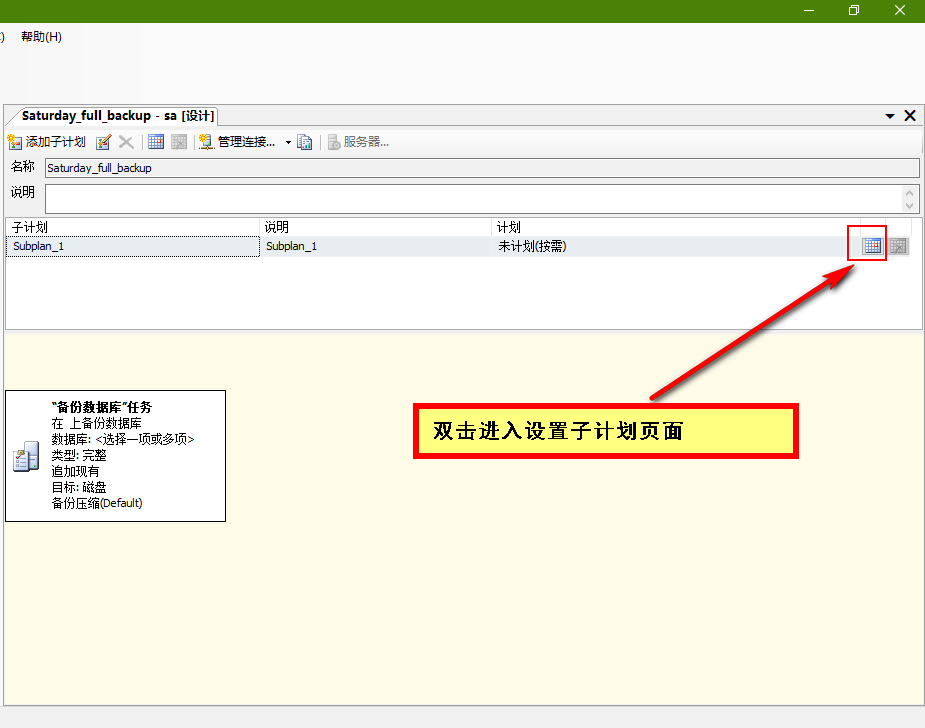Close the Saturday_full_backup document tab
This screenshot has height=728, width=925.
(910, 116)
